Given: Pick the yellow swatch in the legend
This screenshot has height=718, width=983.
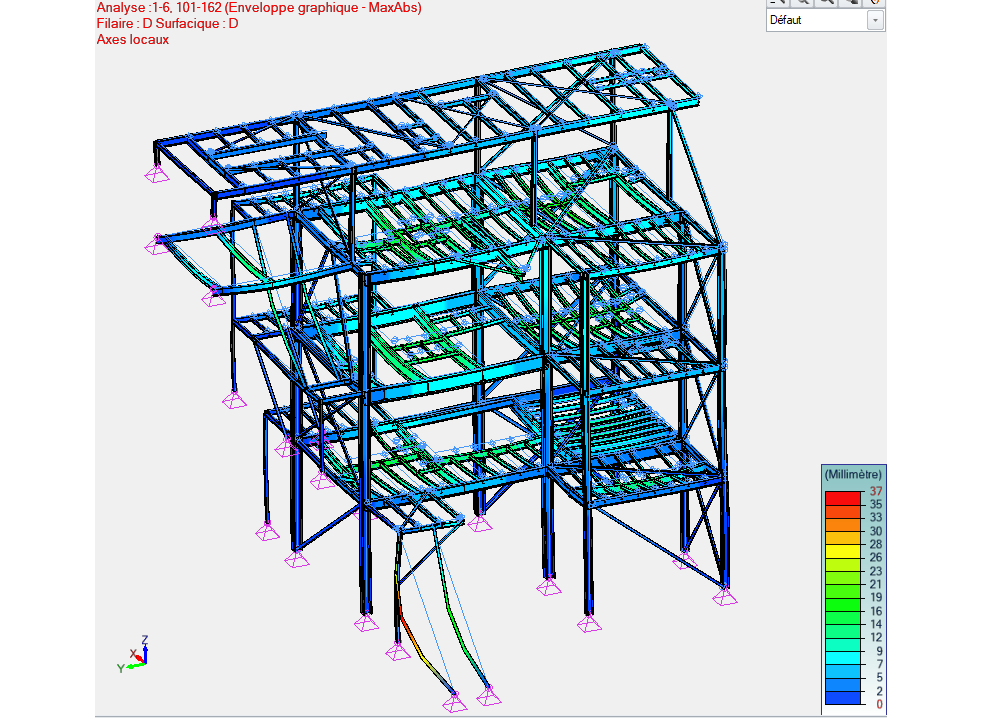Looking at the screenshot, I should (841, 550).
